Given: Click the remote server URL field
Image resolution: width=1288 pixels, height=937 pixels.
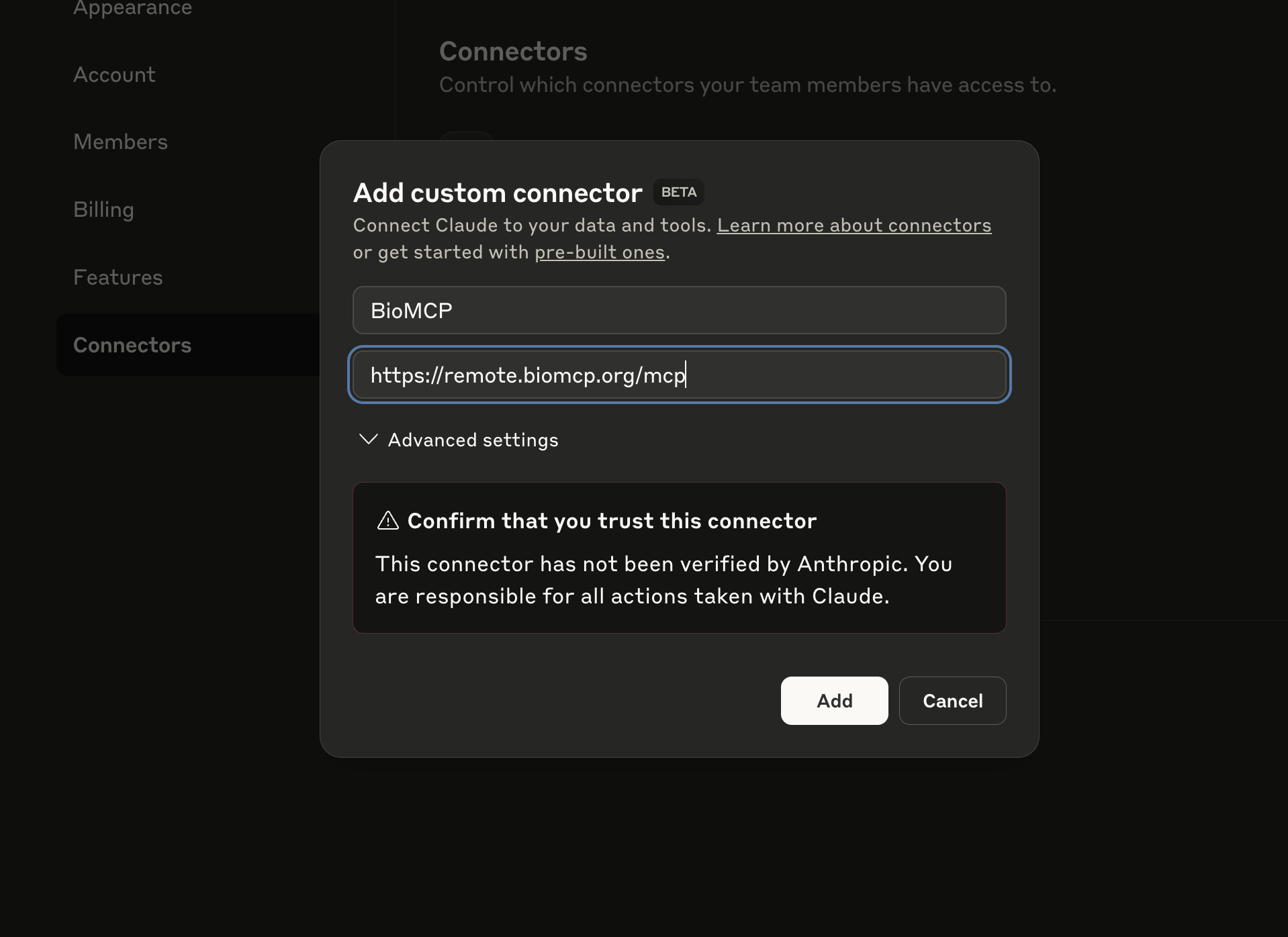Looking at the screenshot, I should pyautogui.click(x=680, y=375).
